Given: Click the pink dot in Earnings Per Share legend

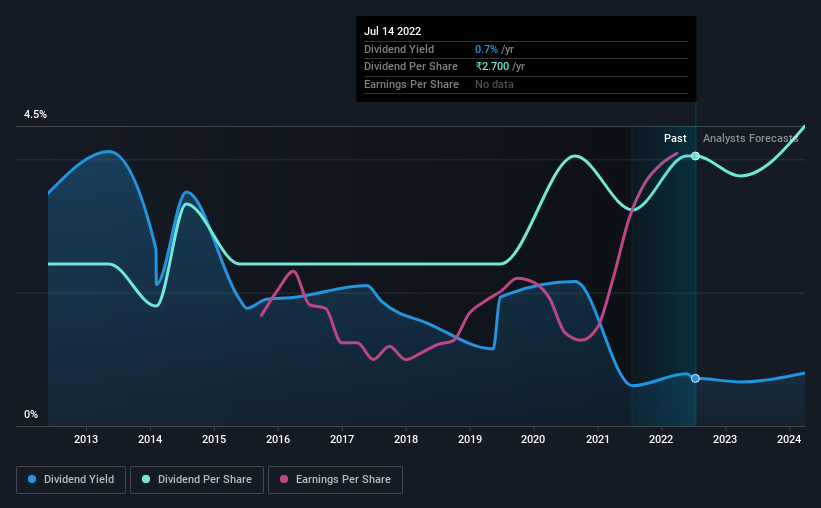Looking at the screenshot, I should 284,479.
